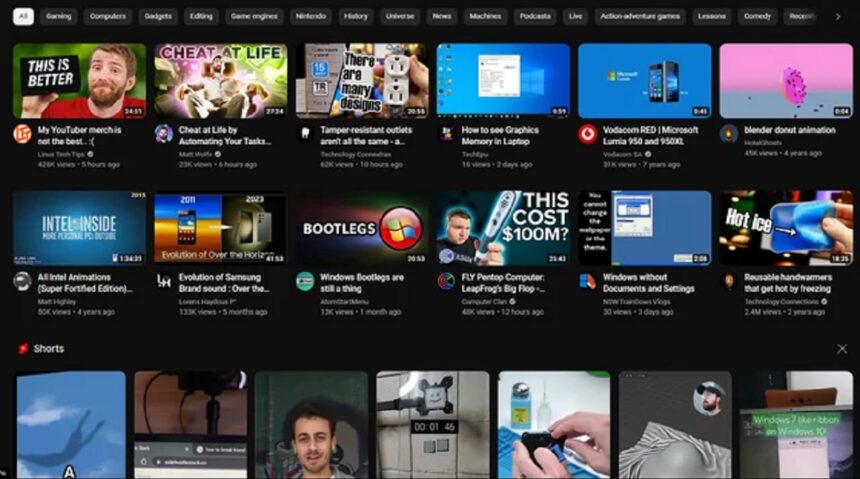Image resolution: width=860 pixels, height=479 pixels.
Task: Choose Action-adventure games chip
Action: click(640, 16)
